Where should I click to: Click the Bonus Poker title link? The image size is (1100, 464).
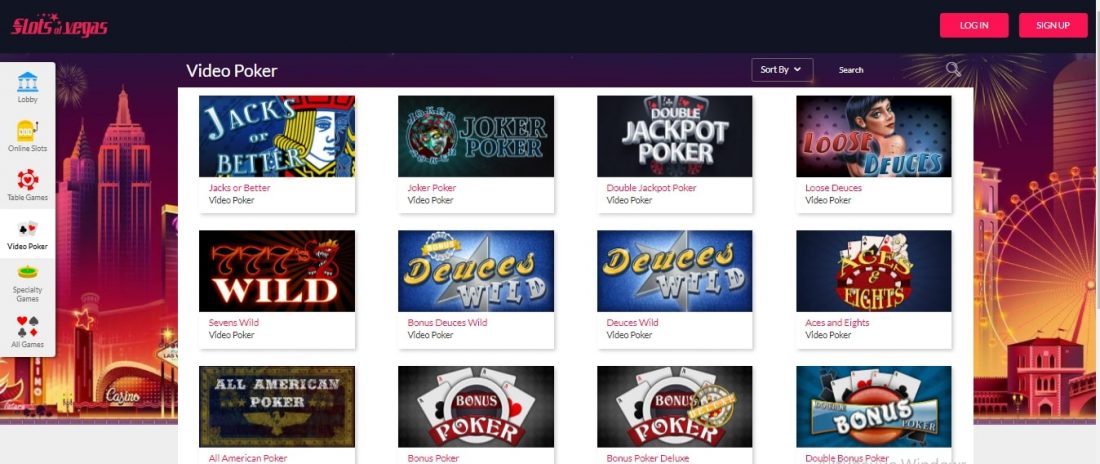point(433,458)
